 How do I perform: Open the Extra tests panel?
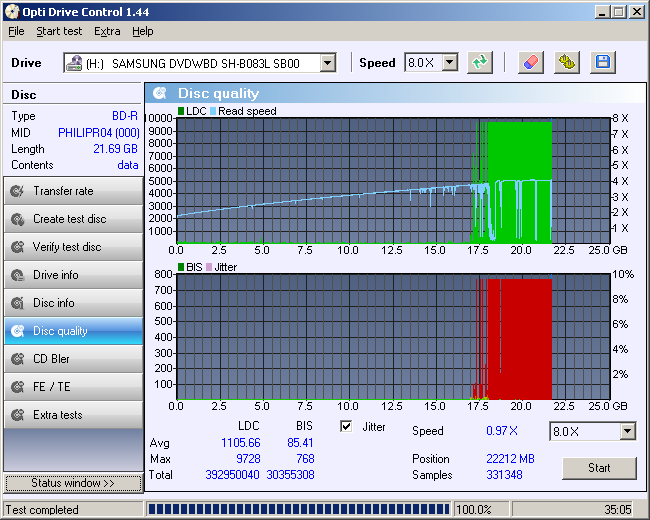[x=73, y=415]
